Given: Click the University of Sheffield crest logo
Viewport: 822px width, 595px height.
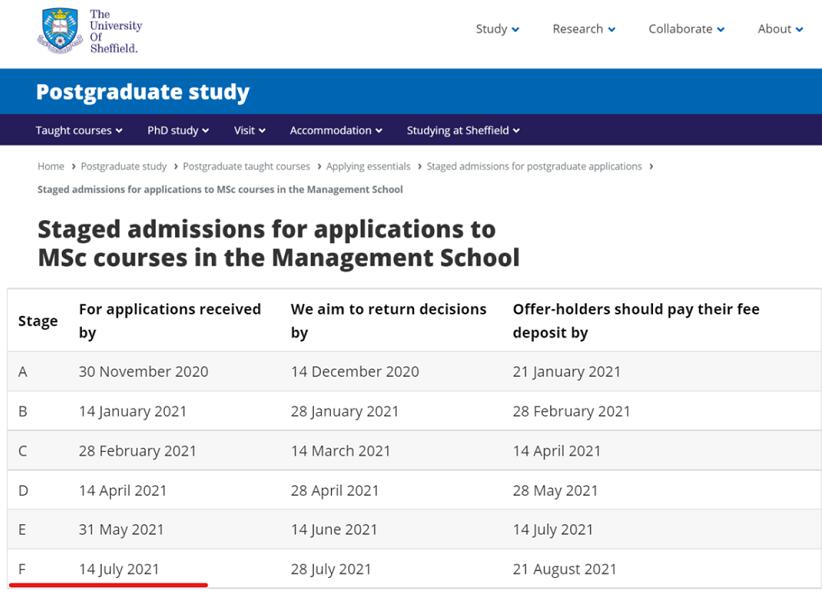Looking at the screenshot, I should click(58, 30).
